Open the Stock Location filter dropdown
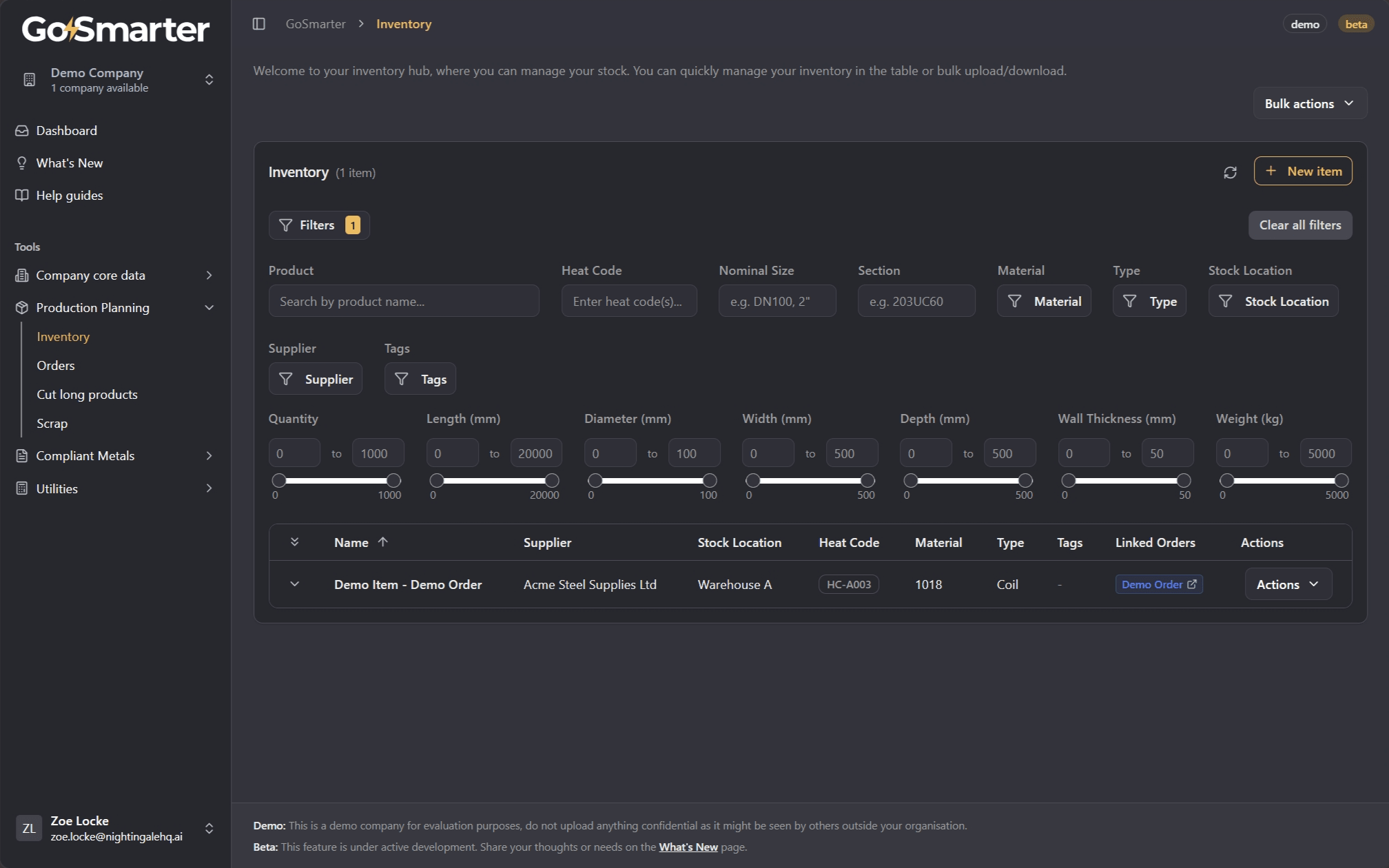Viewport: 1389px width, 868px height. pos(1273,301)
